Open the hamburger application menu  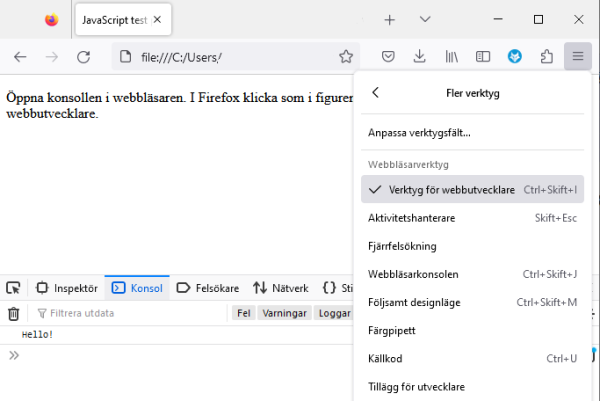coord(579,57)
